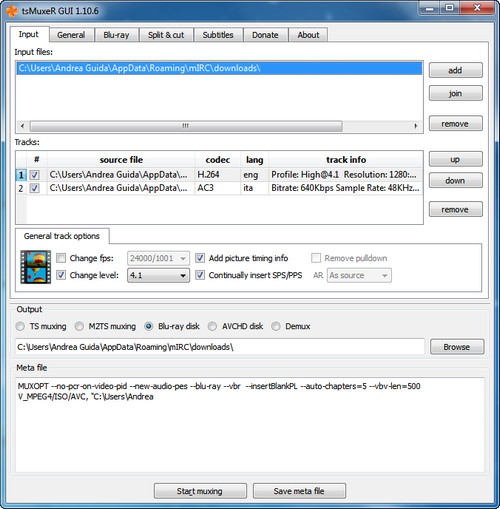Click the codec column header
This screenshot has width=500, height=509.
[x=218, y=160]
